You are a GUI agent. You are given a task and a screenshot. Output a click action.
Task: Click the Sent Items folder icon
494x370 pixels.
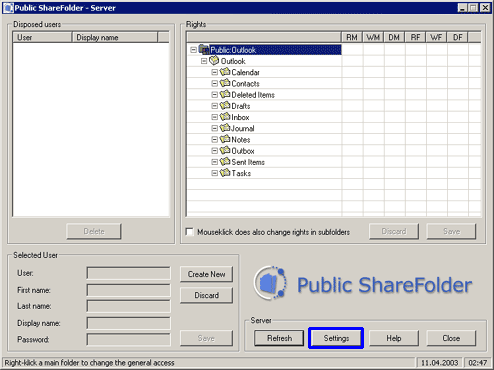pyautogui.click(x=225, y=162)
